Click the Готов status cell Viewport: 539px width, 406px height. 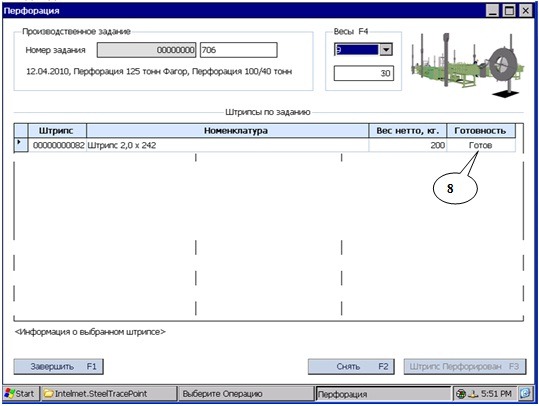(481, 145)
